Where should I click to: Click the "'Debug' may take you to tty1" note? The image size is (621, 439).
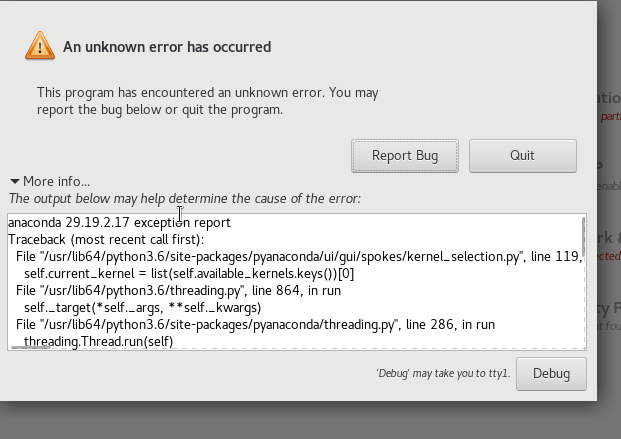[x=442, y=374]
